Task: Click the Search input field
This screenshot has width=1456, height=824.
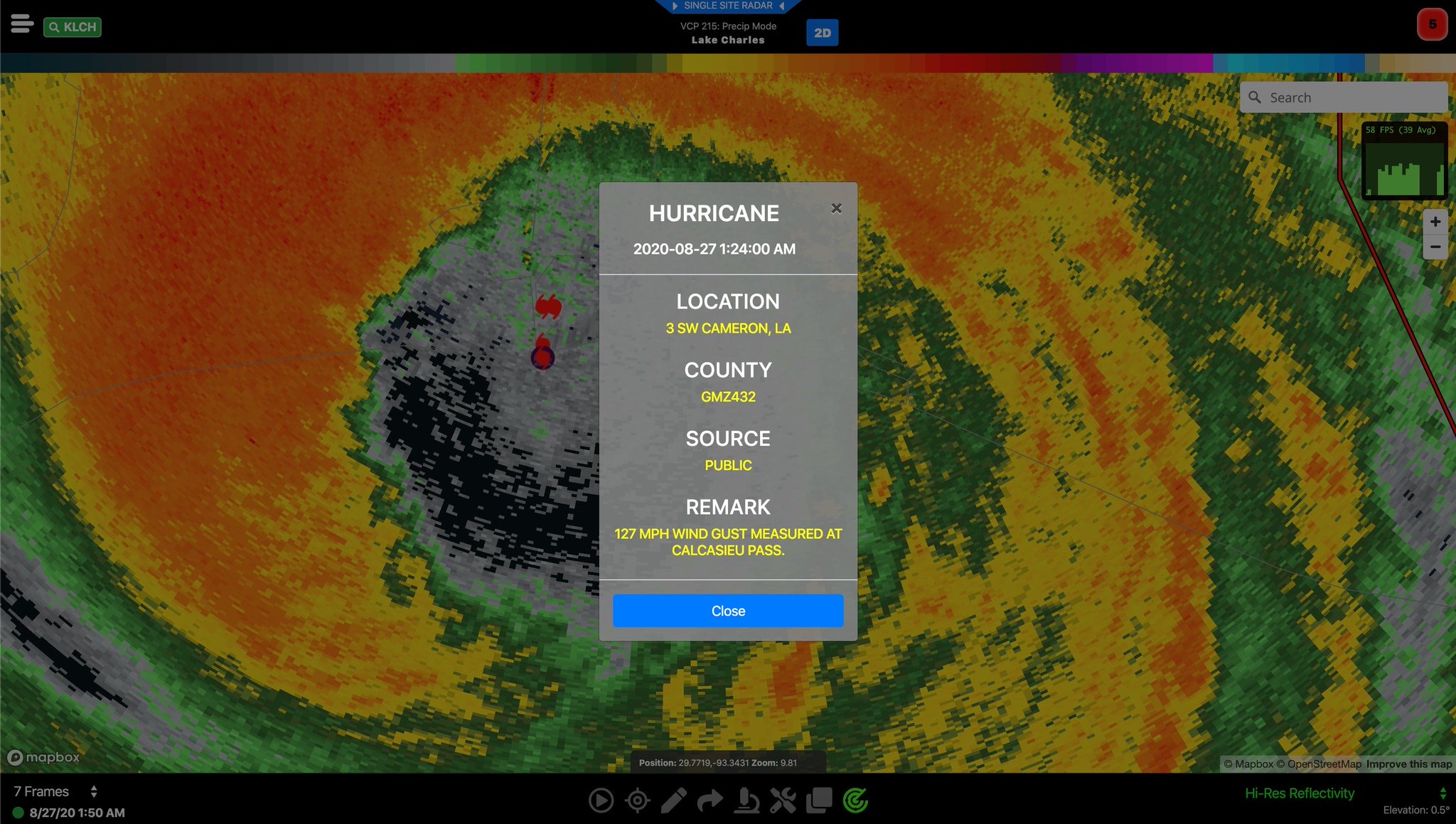Action: click(x=1344, y=97)
